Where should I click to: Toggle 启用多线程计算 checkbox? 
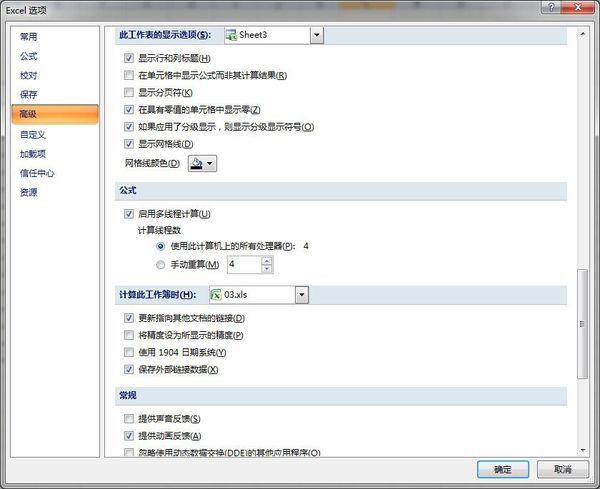tap(129, 214)
